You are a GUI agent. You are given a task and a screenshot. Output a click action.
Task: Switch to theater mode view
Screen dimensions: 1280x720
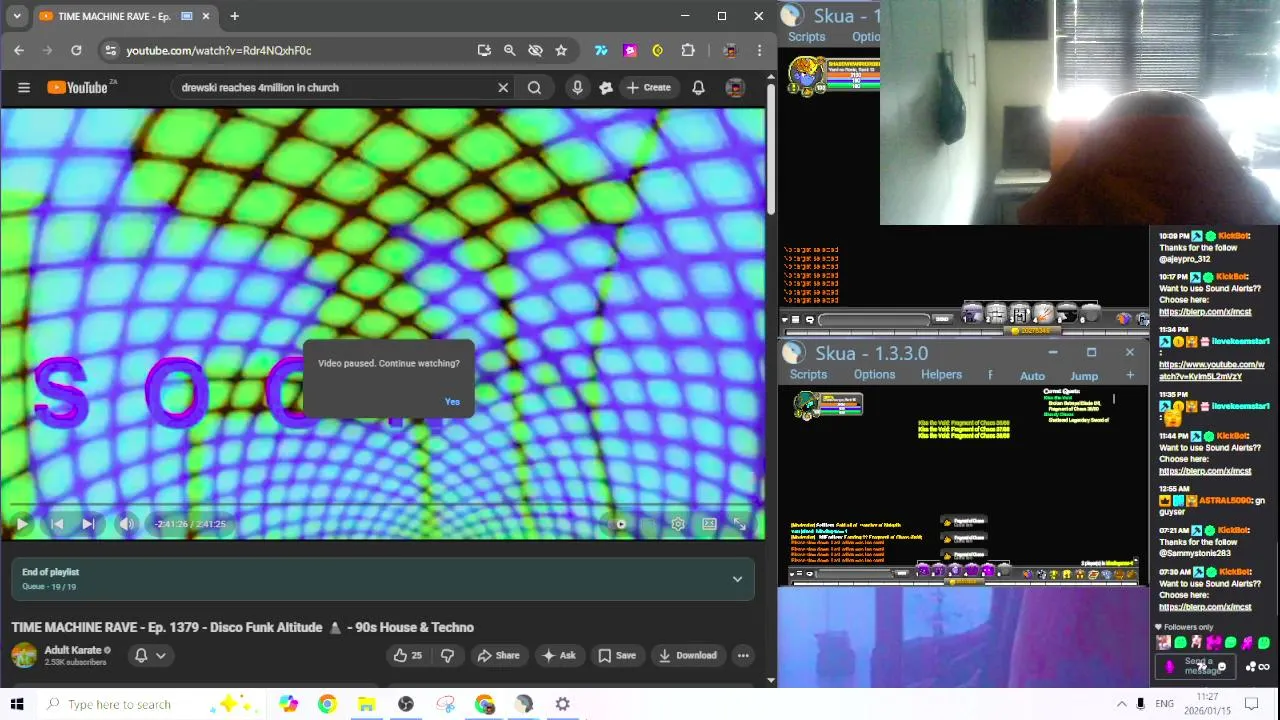(x=709, y=524)
